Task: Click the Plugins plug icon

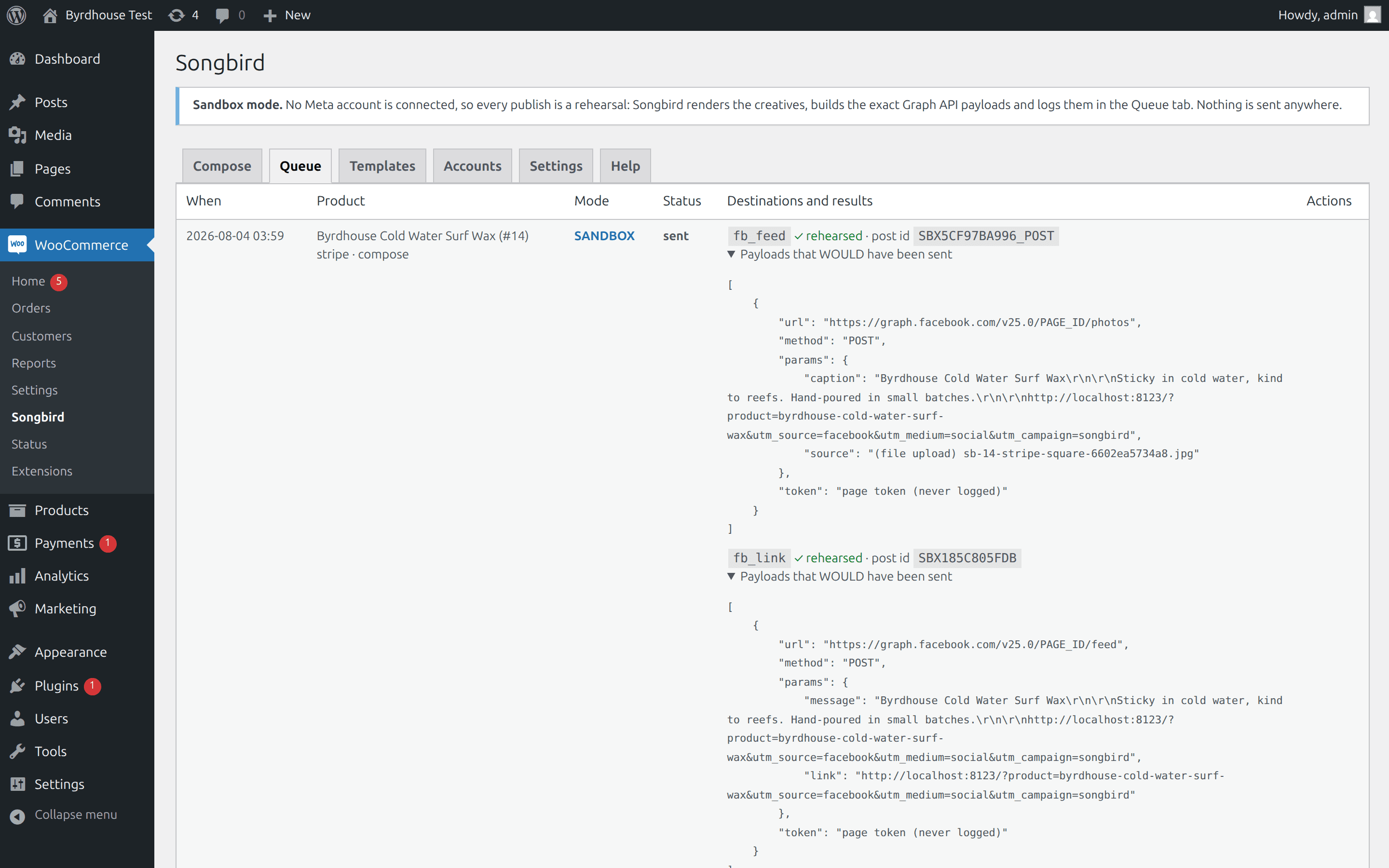Action: tap(17, 685)
